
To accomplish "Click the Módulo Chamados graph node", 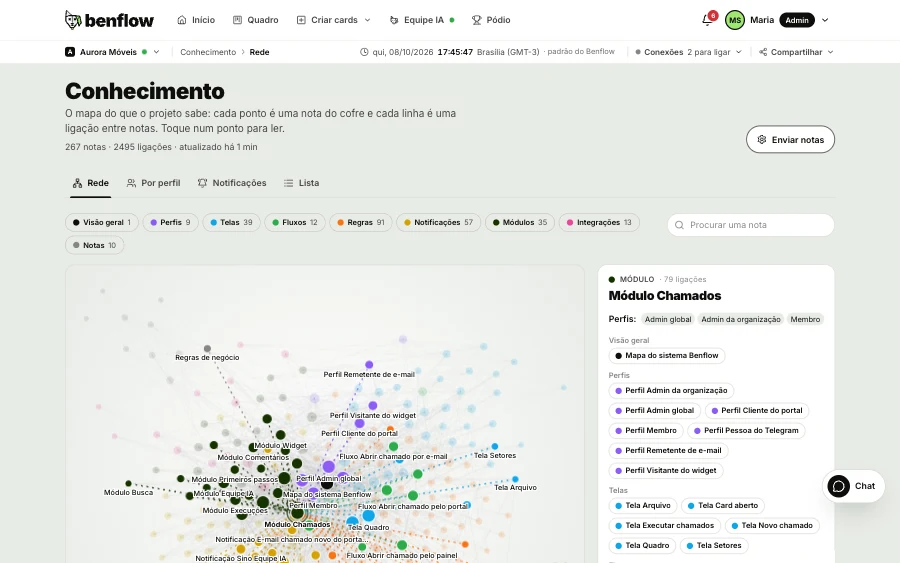I will 297,513.
